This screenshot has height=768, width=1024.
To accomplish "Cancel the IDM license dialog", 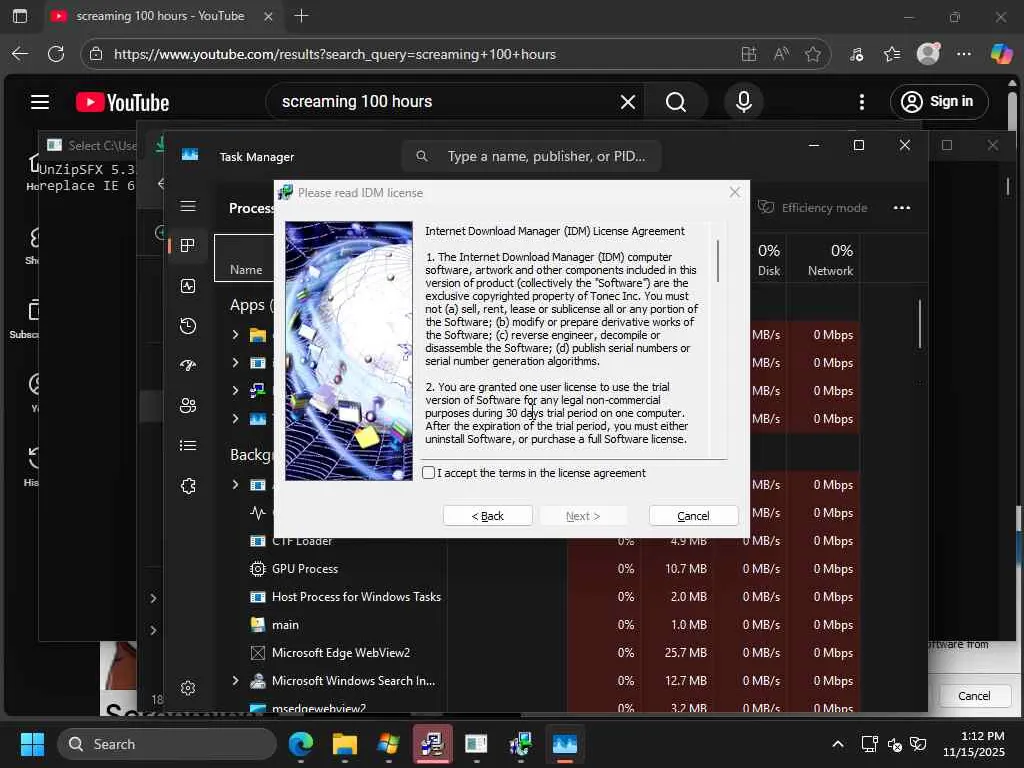I will pyautogui.click(x=693, y=516).
